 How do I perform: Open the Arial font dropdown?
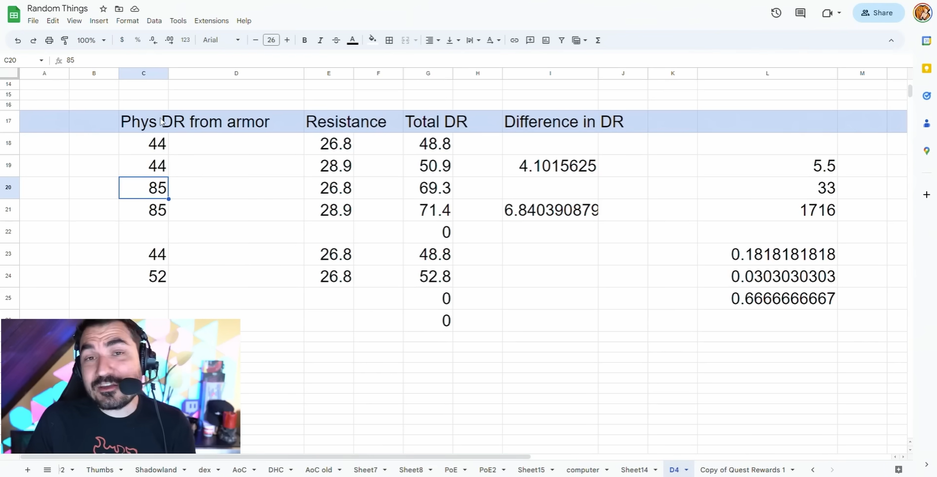point(221,40)
